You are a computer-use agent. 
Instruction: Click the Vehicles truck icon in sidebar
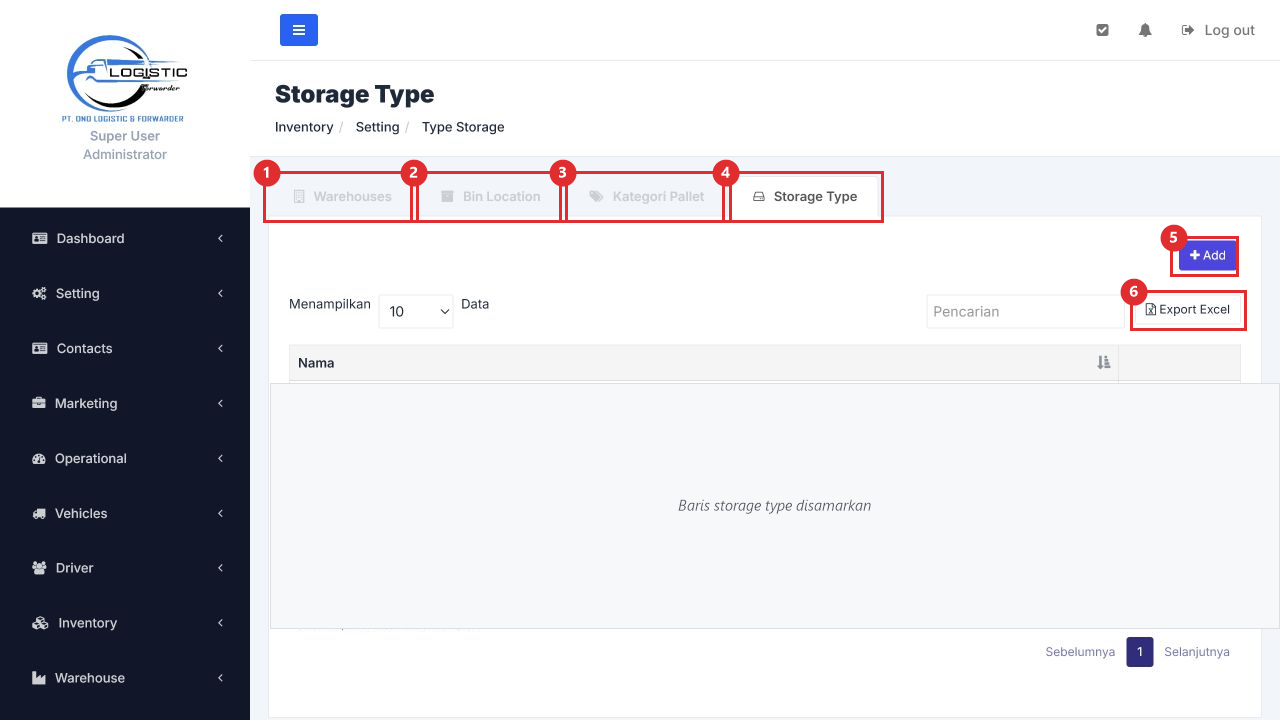40,513
